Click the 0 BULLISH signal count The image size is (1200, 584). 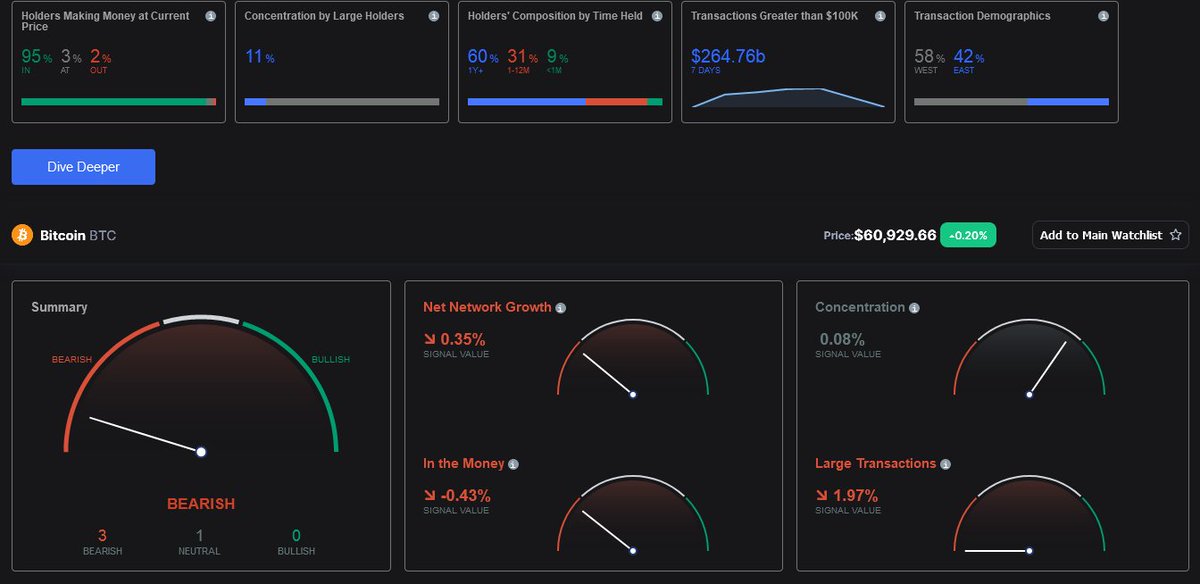tap(296, 536)
